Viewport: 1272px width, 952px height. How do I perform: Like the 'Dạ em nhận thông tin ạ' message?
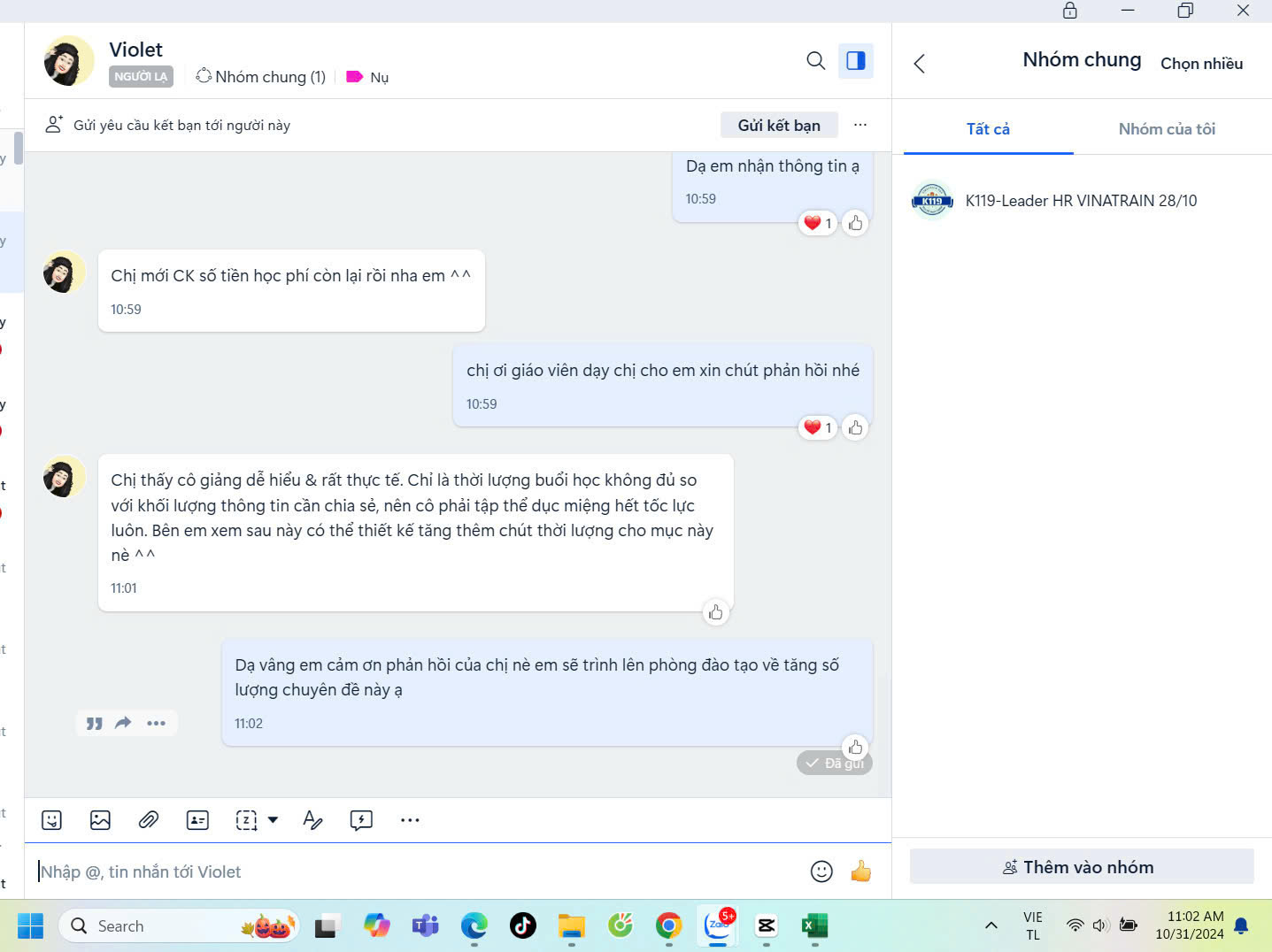pos(855,223)
